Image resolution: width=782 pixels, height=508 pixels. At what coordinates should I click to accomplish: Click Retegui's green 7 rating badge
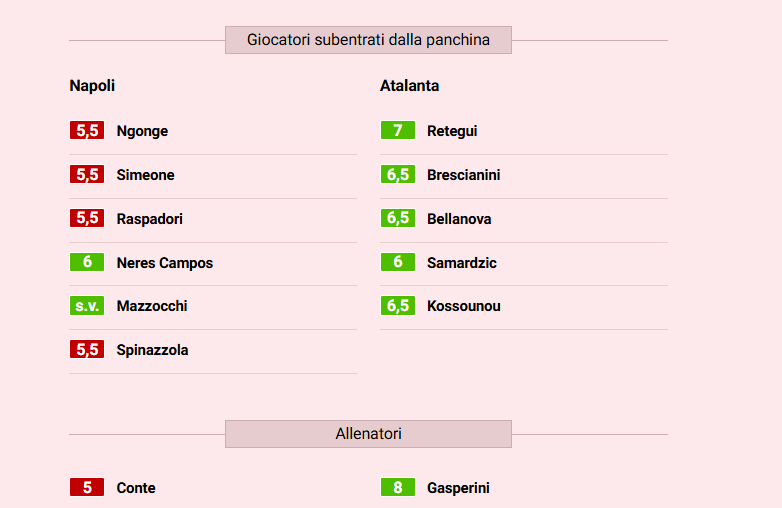pos(397,131)
